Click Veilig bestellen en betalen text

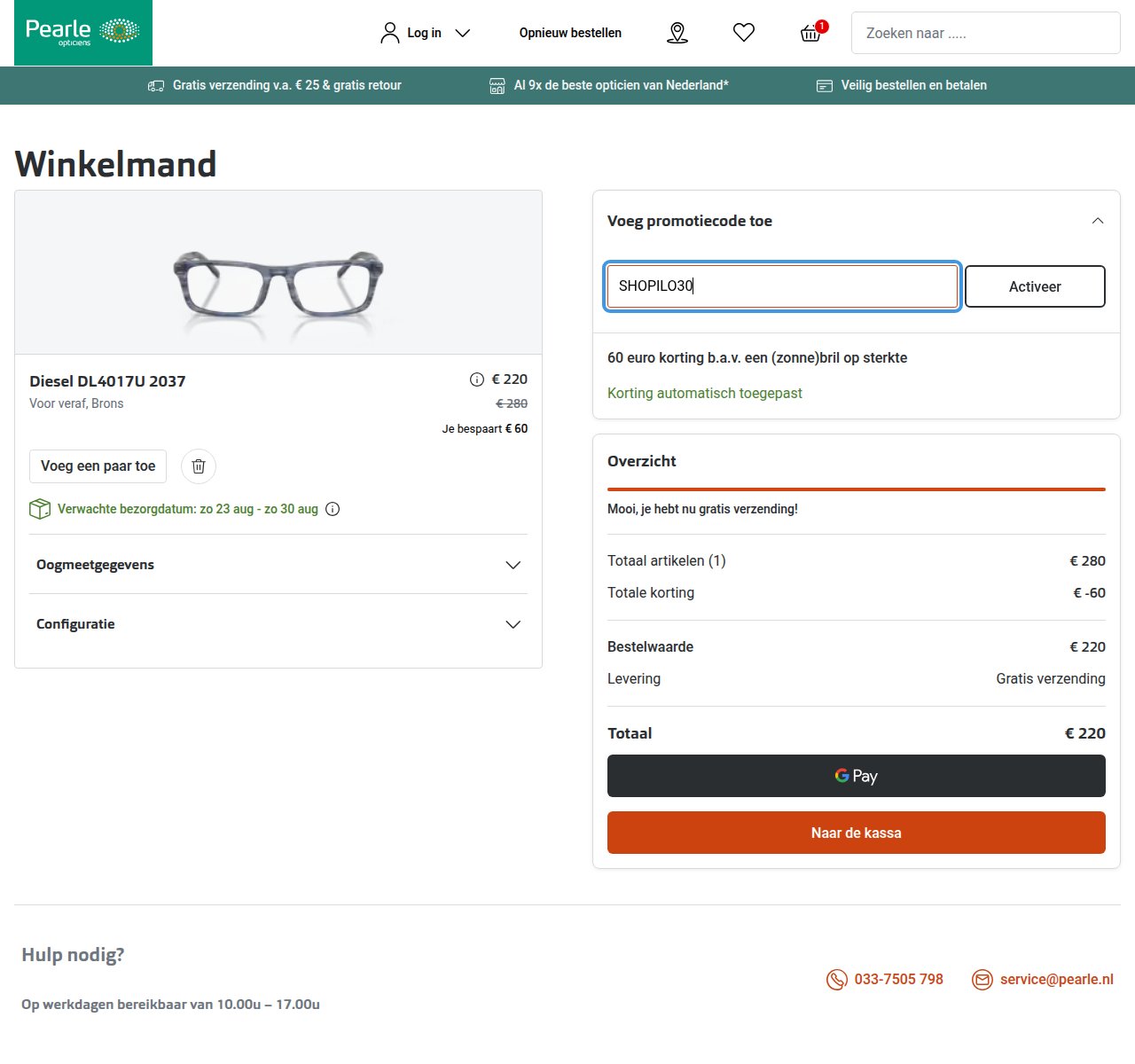(x=914, y=85)
